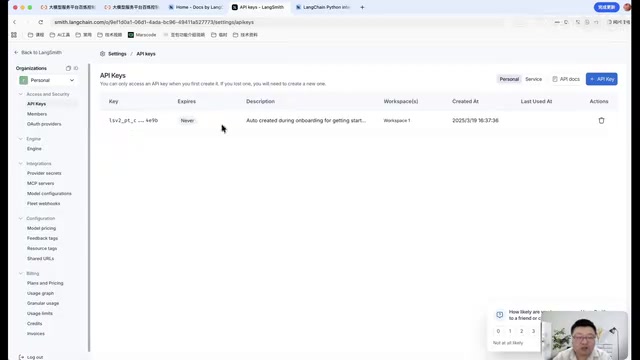
Task: Select the API keys - LangSmith browser tab
Action: [258, 7]
